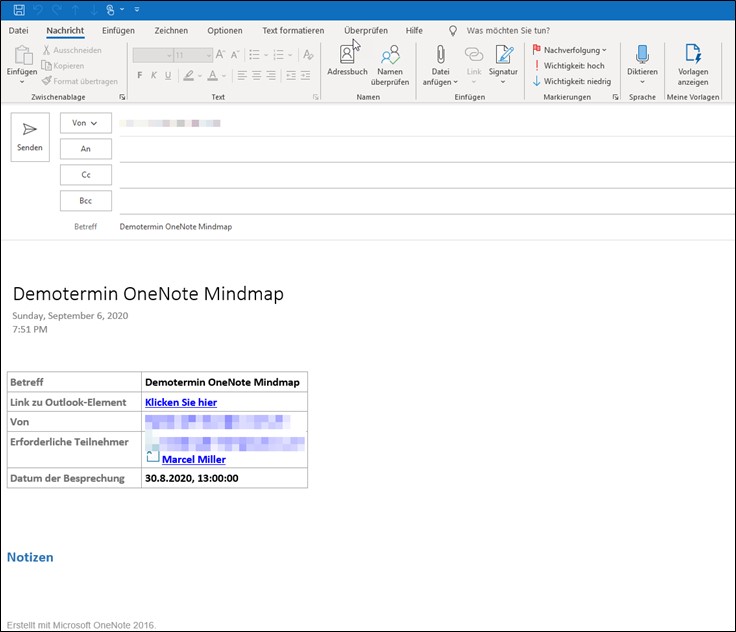Viewport: 736px width, 632px height.
Task: Clear all formatting icon
Action: point(308,55)
